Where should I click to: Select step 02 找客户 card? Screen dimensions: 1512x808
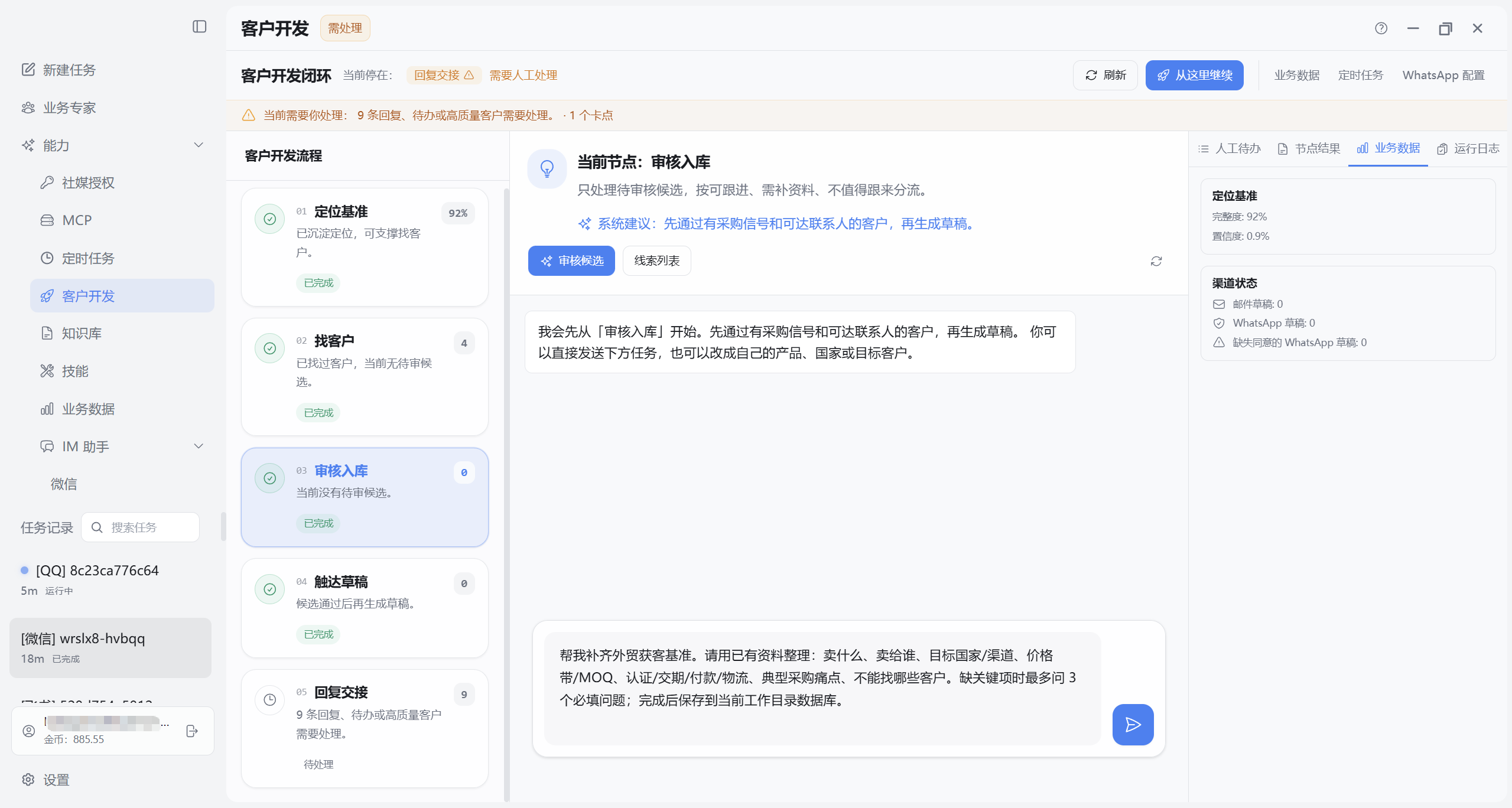365,377
